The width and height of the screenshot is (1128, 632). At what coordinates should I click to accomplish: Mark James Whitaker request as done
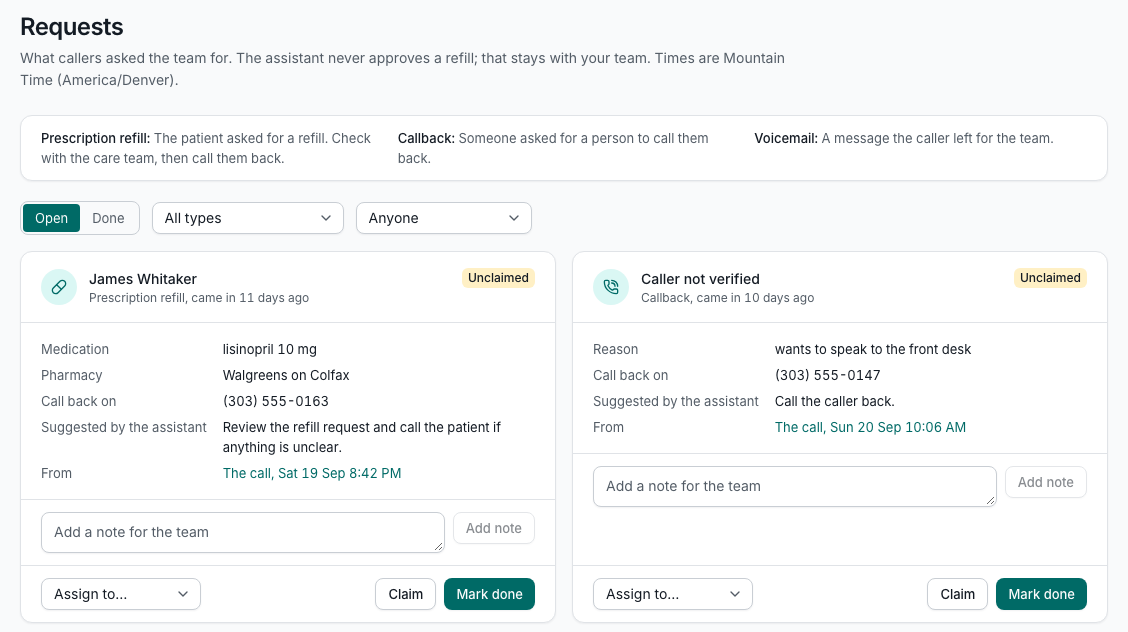(489, 594)
